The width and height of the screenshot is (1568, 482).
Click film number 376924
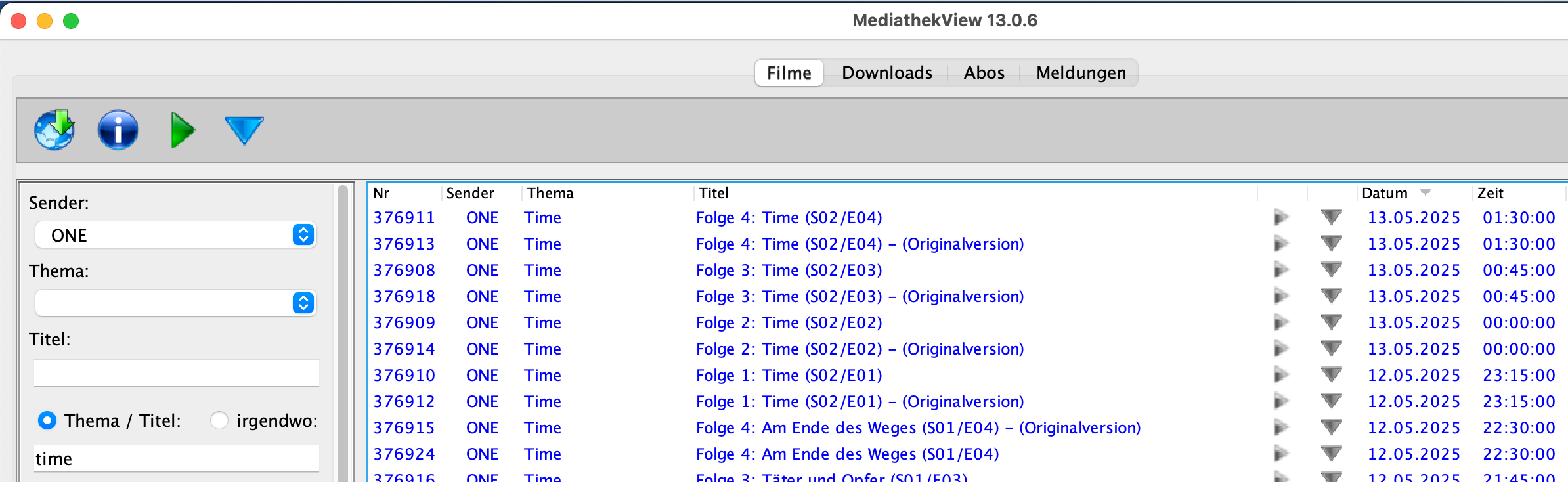pos(404,454)
